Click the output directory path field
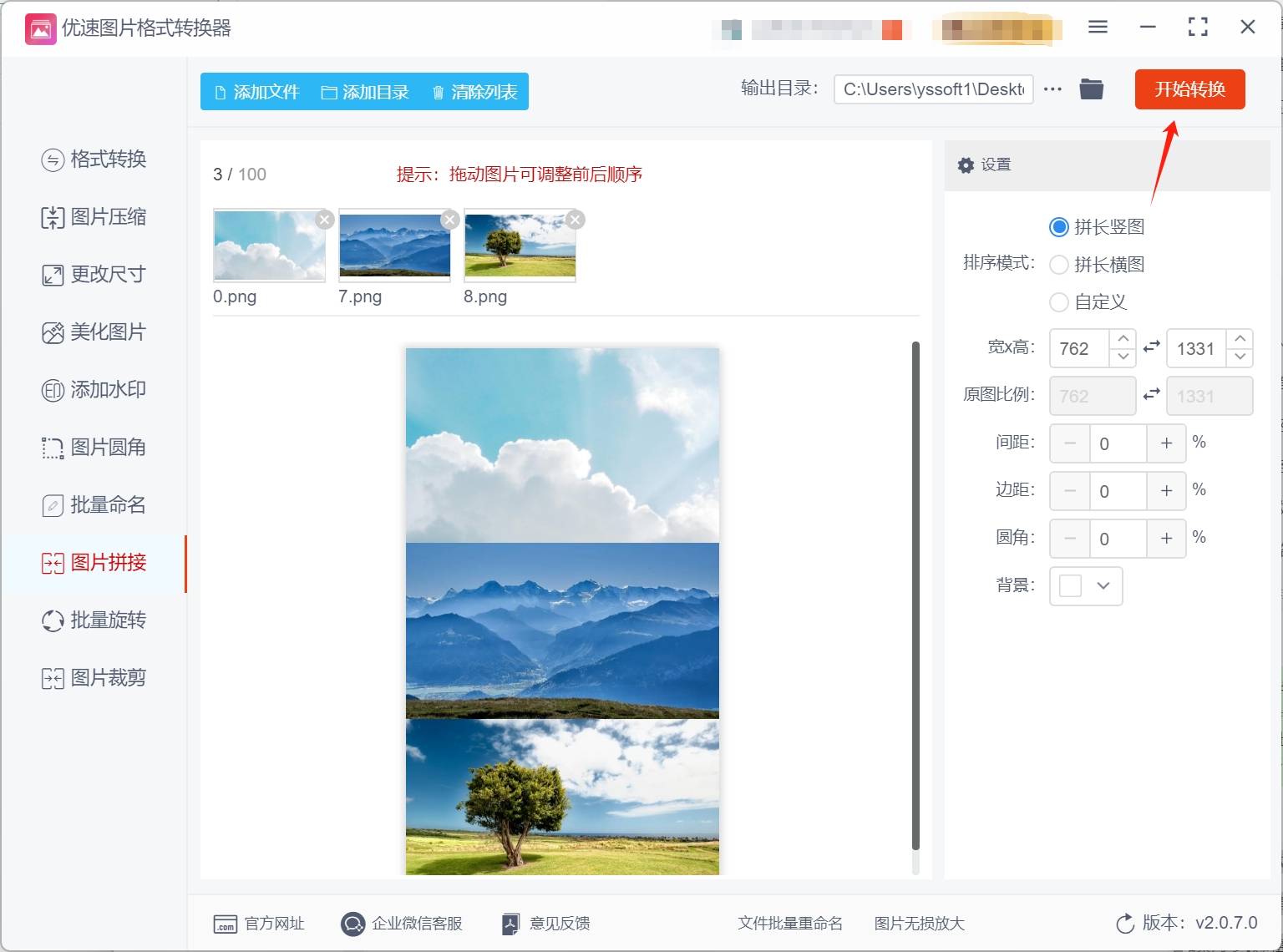1283x952 pixels. [934, 89]
